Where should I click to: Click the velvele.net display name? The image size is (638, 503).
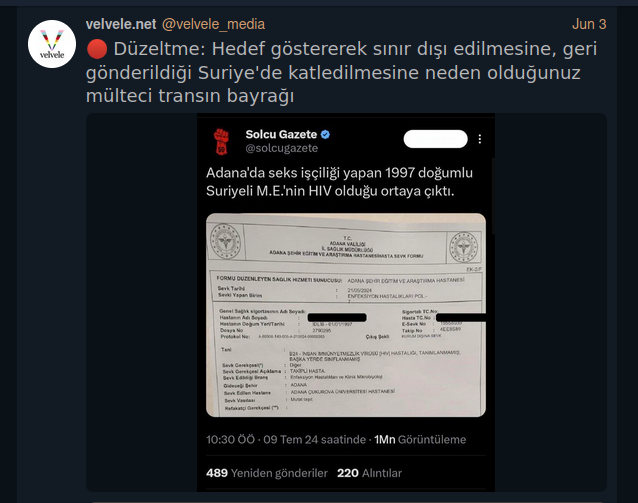point(121,24)
